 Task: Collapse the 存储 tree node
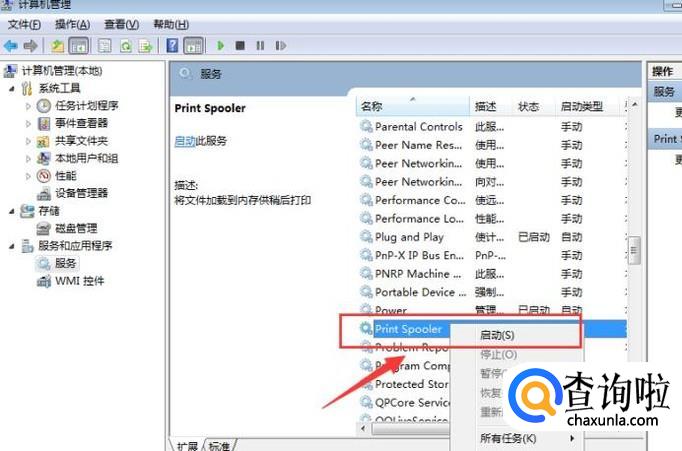12,211
